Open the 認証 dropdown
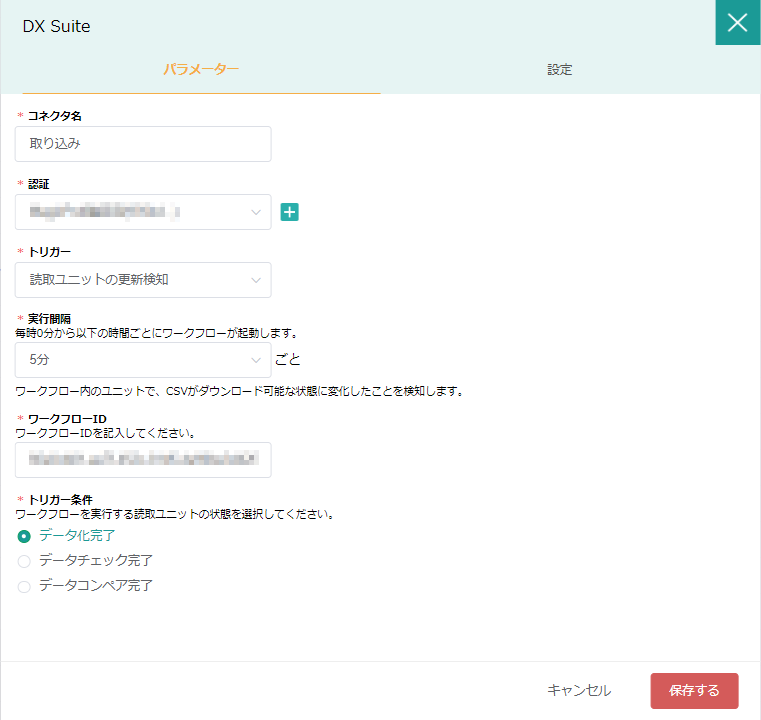Screen dimensions: 761x720 (143, 212)
